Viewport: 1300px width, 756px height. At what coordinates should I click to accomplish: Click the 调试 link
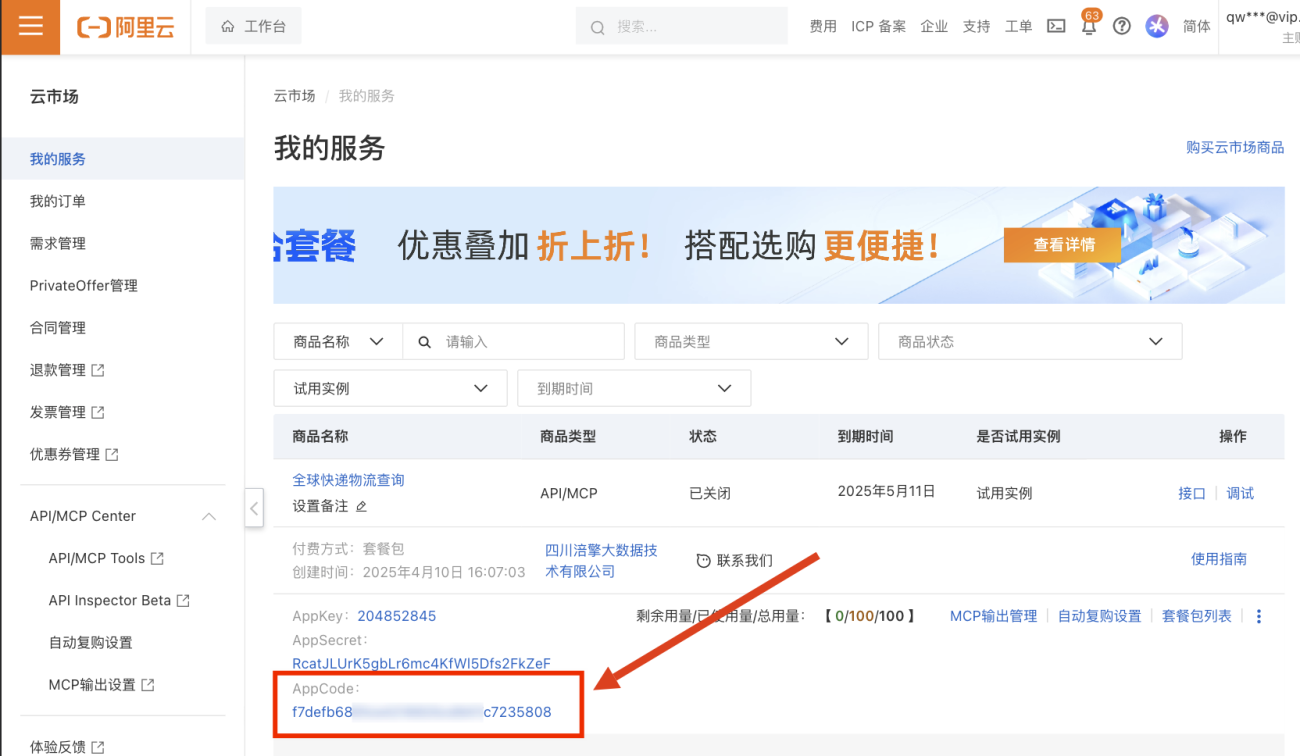pos(1240,493)
